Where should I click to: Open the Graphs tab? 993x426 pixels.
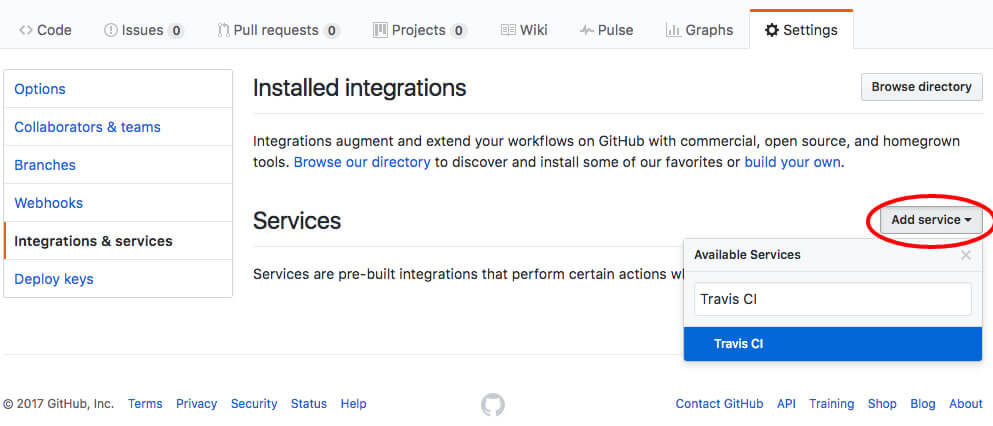(699, 30)
